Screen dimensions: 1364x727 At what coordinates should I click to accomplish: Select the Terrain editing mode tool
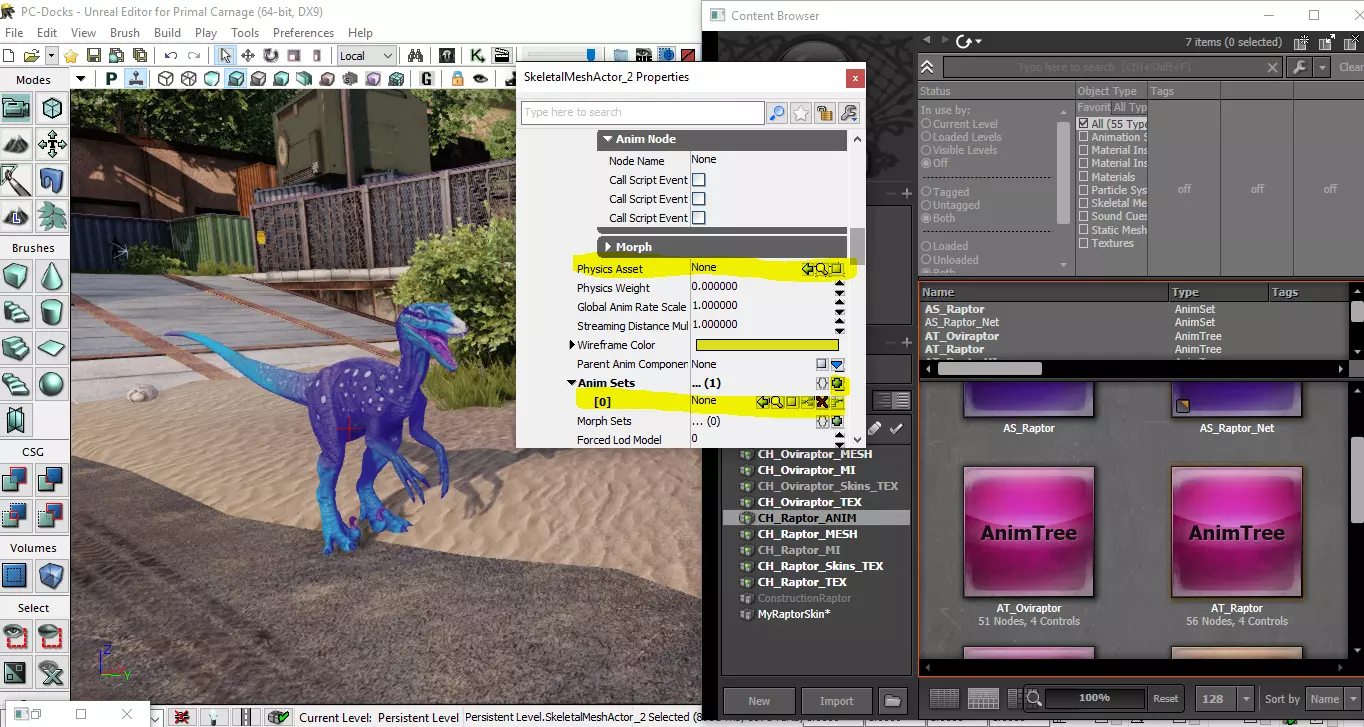[x=17, y=144]
